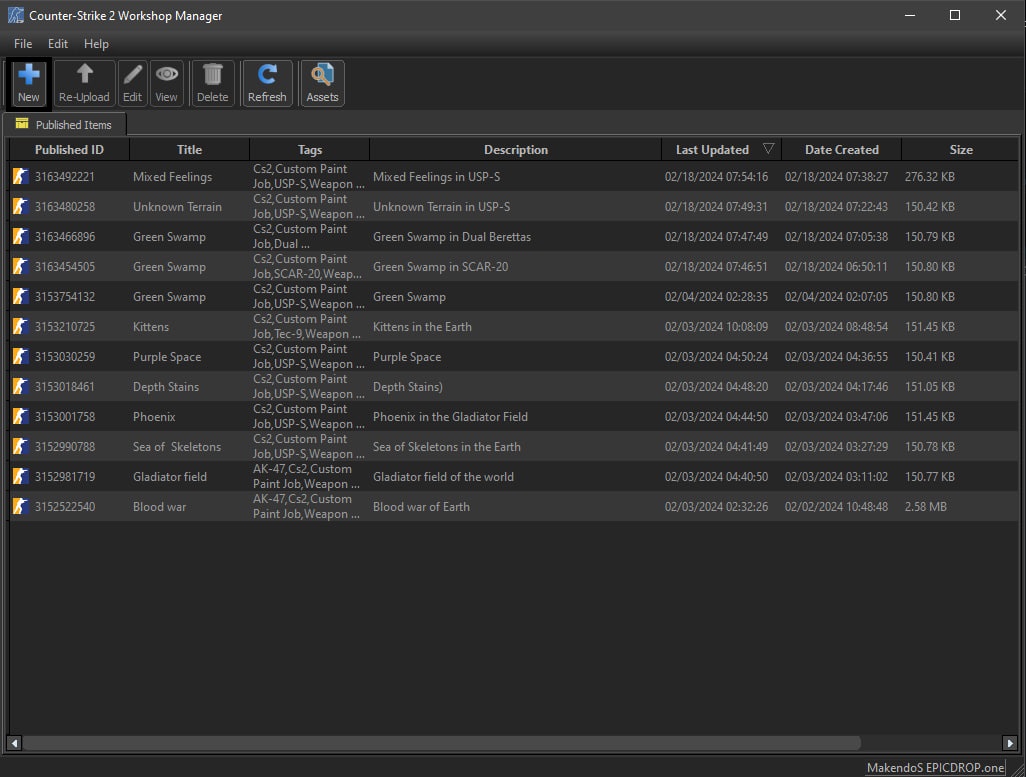The height and width of the screenshot is (777, 1026).
Task: Click the Workshop Manager app icon in title bar
Action: tap(16, 15)
